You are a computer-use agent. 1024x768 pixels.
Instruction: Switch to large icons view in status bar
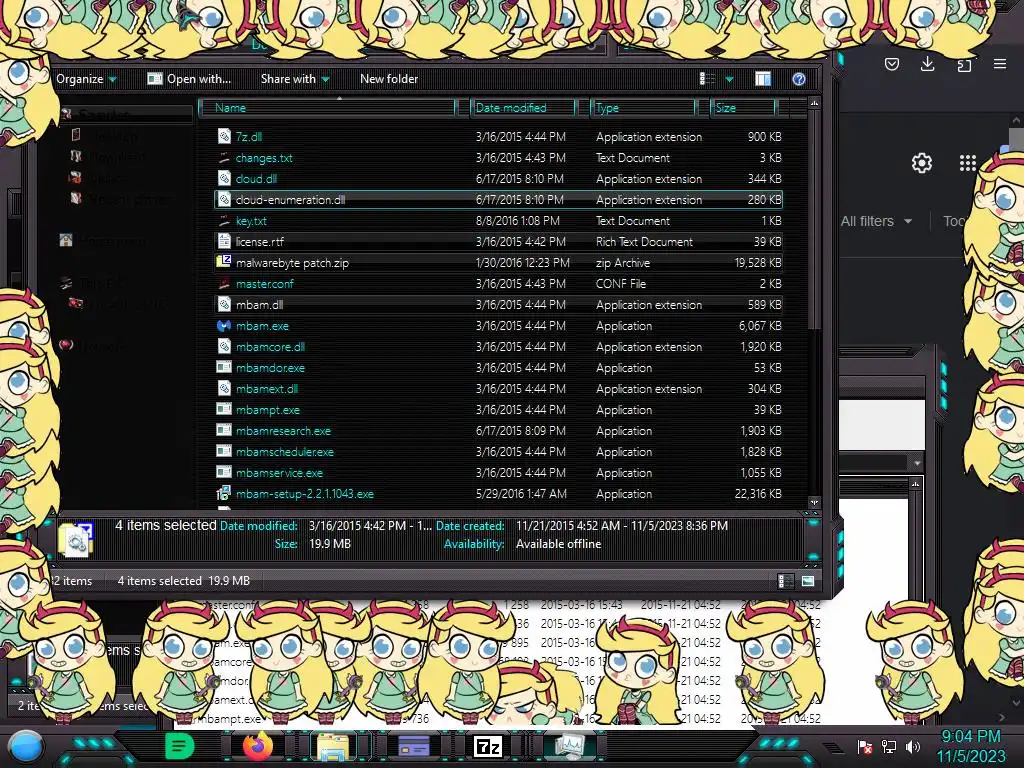(808, 581)
